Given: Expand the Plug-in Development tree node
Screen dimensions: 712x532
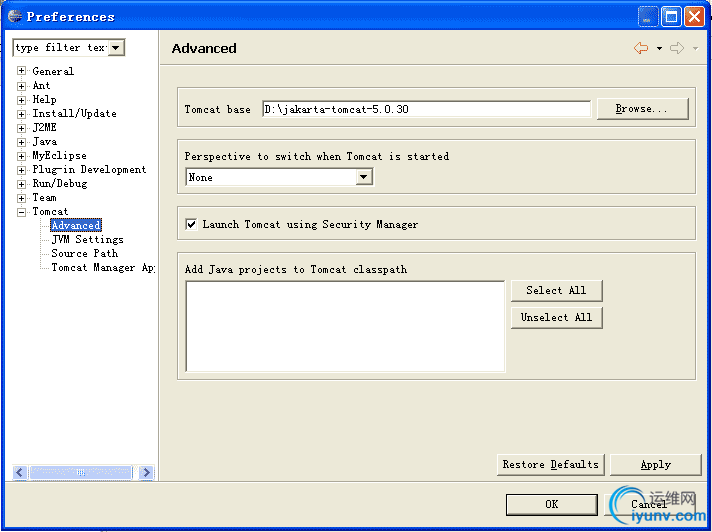Looking at the screenshot, I should pyautogui.click(x=21, y=170).
